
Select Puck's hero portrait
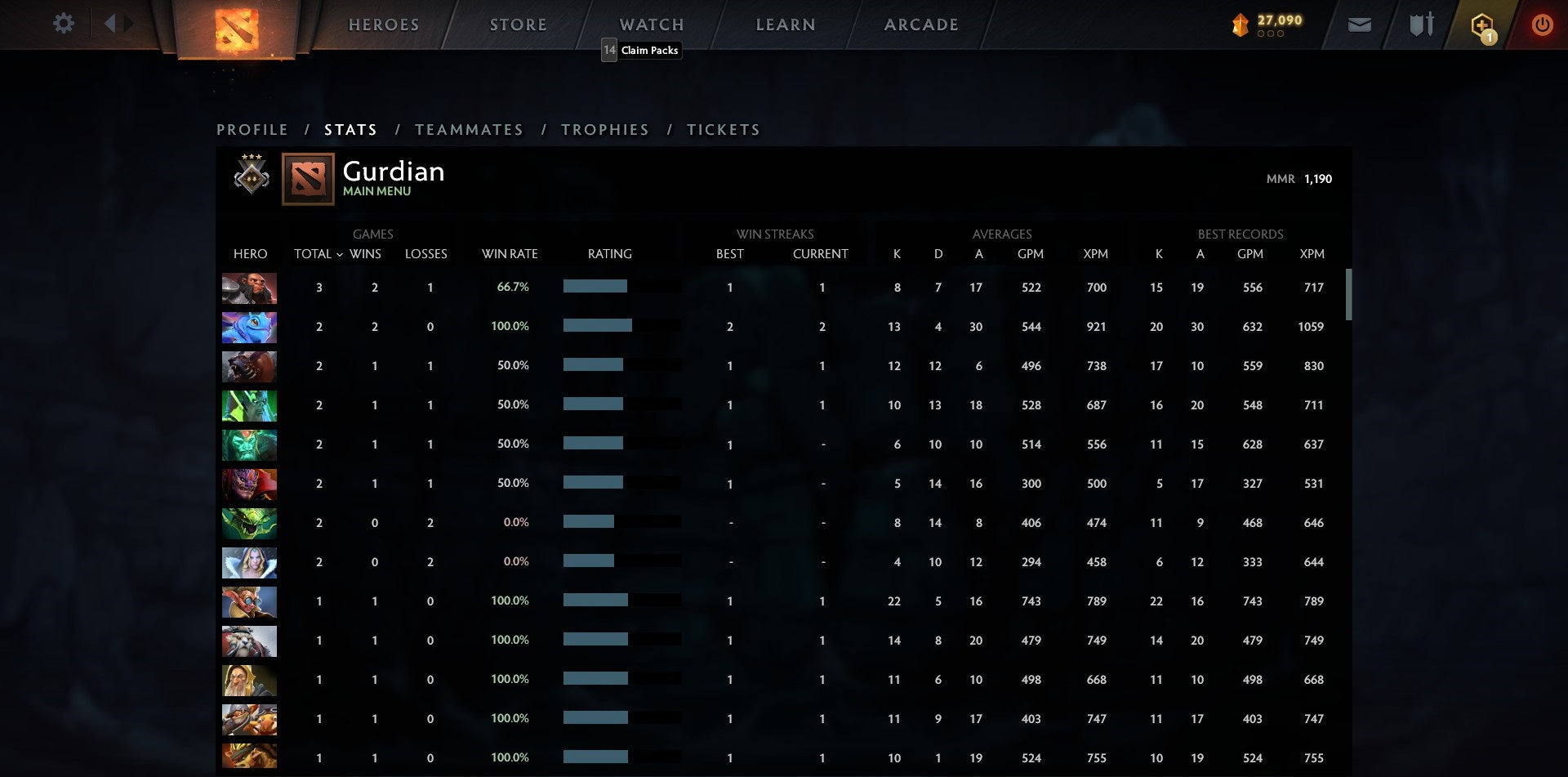249,327
